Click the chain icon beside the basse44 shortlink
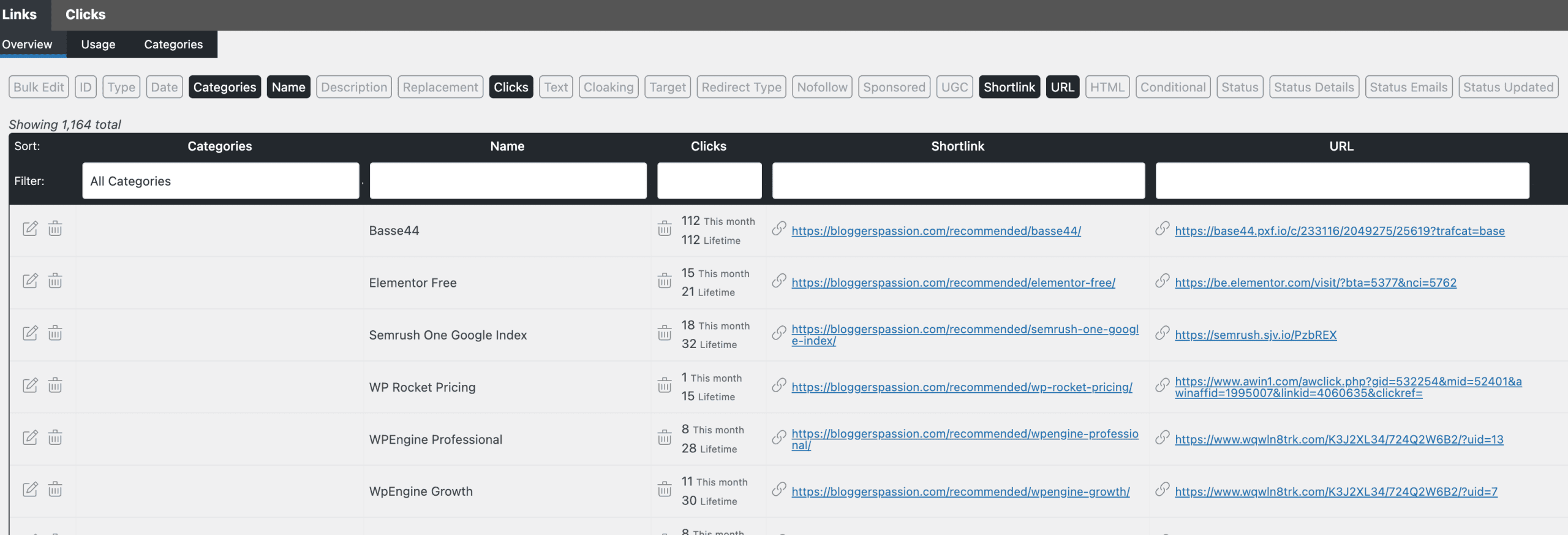1568x535 pixels. pos(779,229)
